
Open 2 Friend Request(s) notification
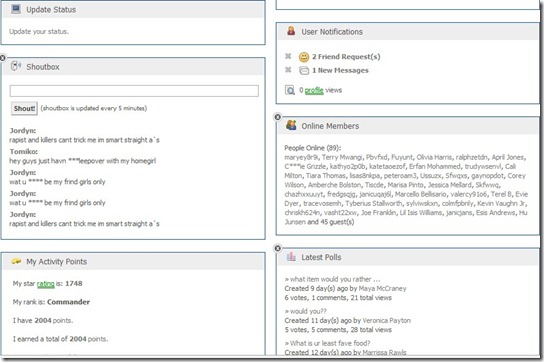[346, 57]
